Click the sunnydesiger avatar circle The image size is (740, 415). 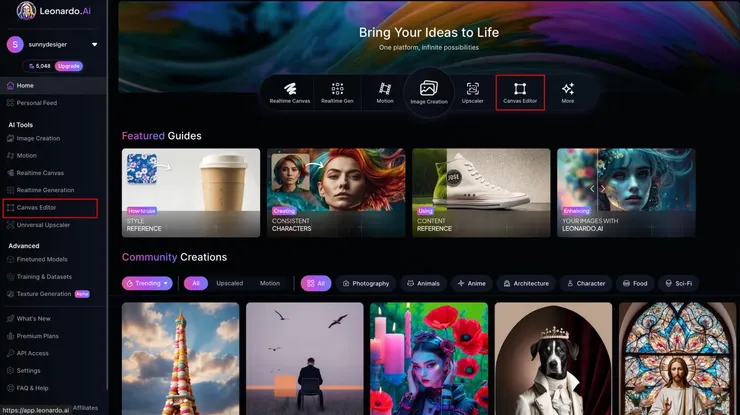15,44
